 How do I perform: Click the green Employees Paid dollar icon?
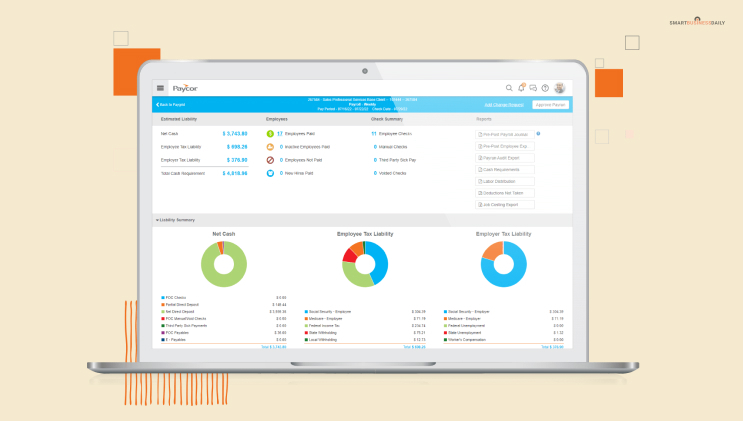(x=270, y=134)
